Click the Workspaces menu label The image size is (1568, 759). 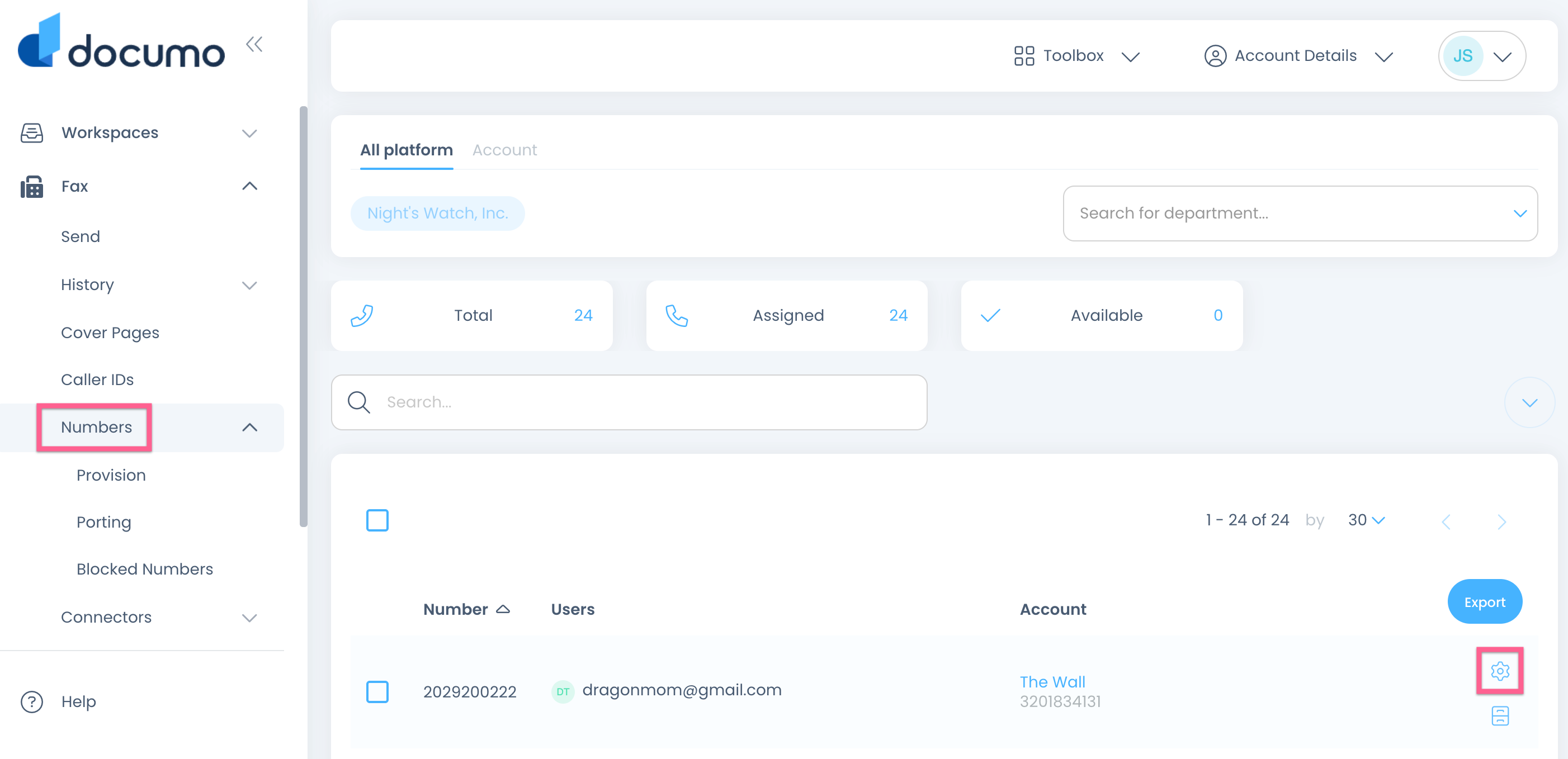click(x=110, y=132)
